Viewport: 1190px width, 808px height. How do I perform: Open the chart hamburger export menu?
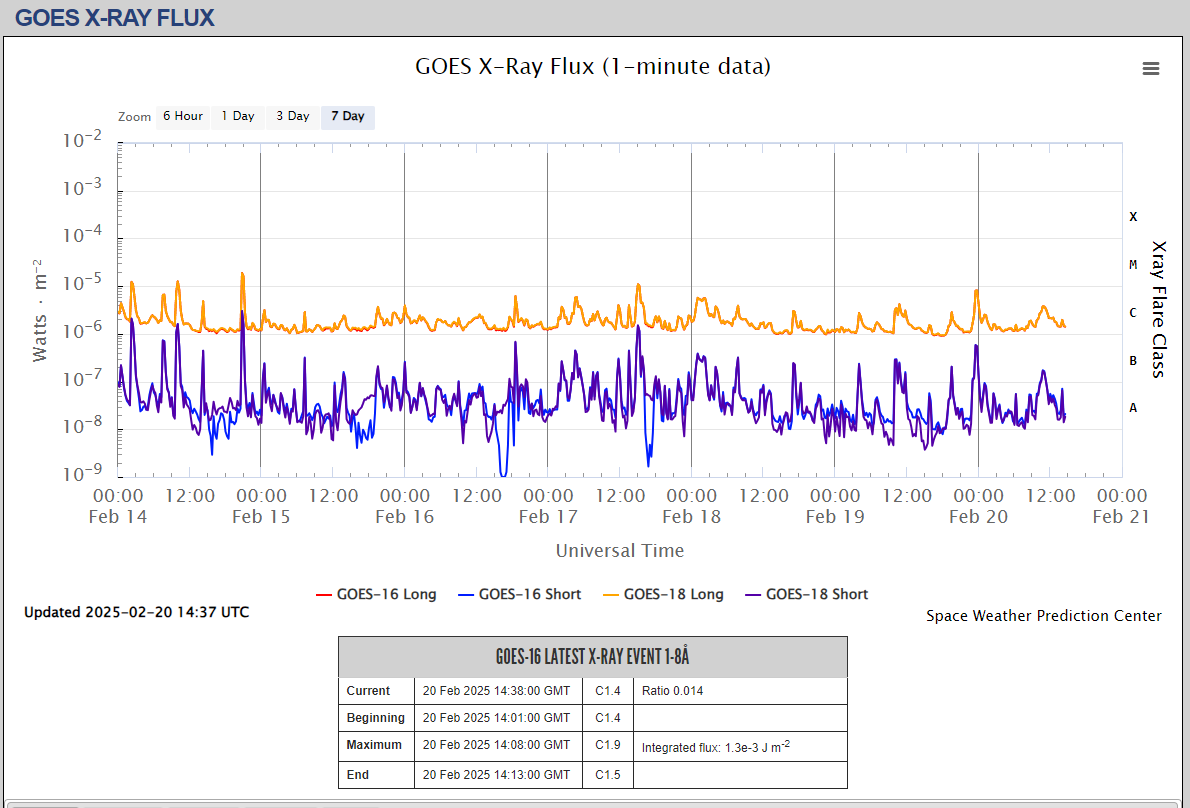pos(1151,68)
